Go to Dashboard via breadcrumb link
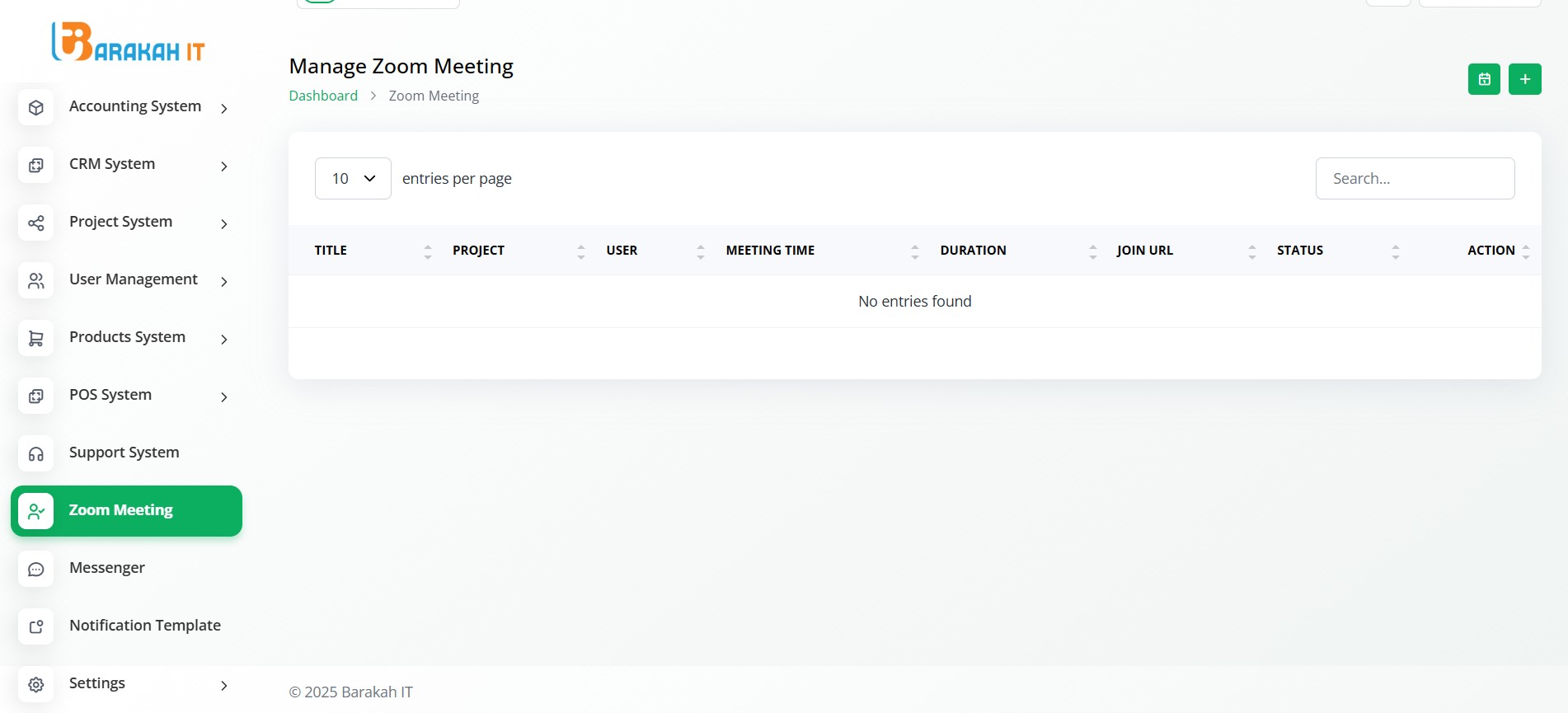The image size is (1568, 713). pos(323,96)
